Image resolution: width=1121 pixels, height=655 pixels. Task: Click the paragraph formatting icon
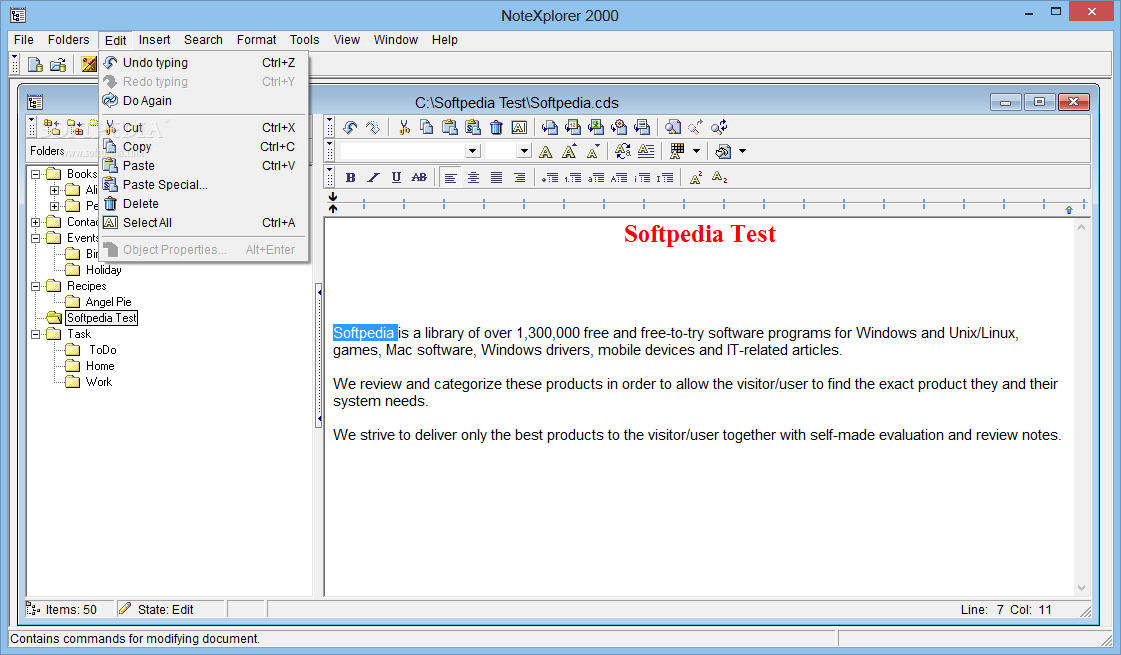pyautogui.click(x=646, y=152)
